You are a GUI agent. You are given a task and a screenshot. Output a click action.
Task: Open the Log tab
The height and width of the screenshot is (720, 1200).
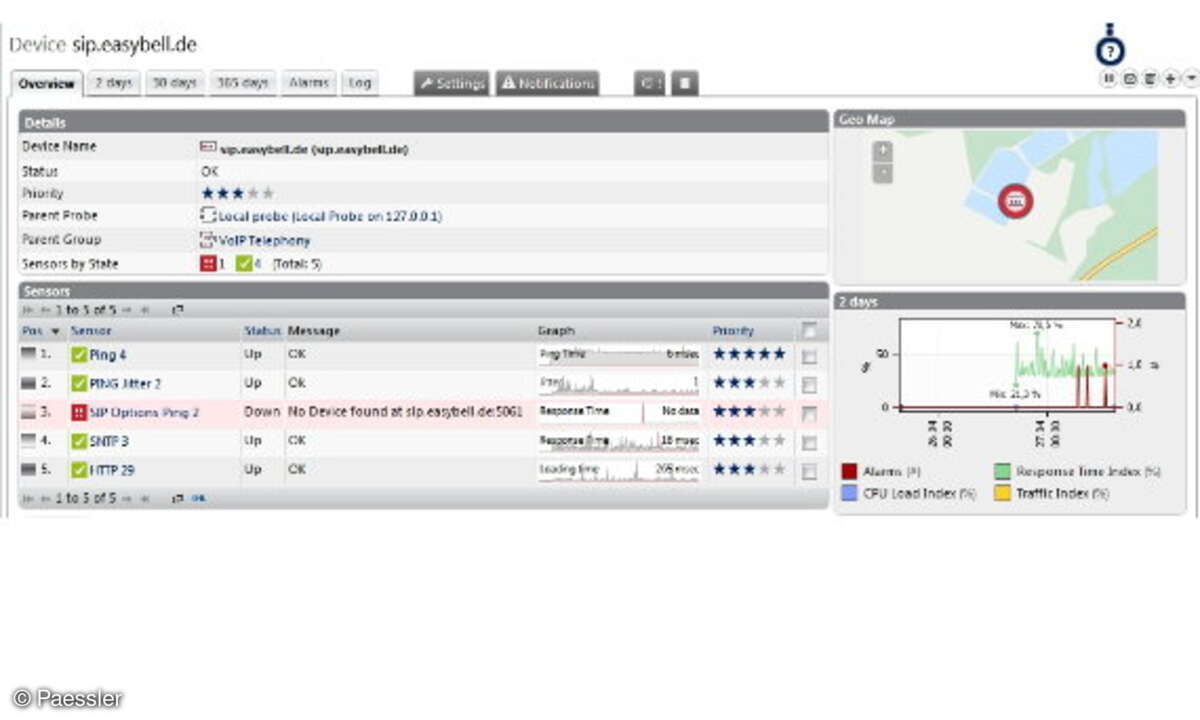[359, 83]
